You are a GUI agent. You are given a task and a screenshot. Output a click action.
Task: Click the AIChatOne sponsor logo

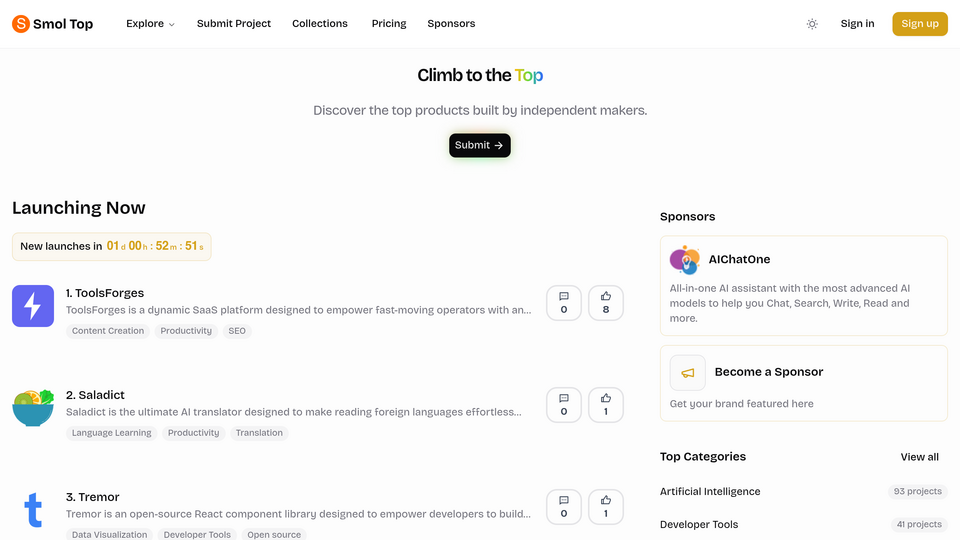click(x=684, y=260)
